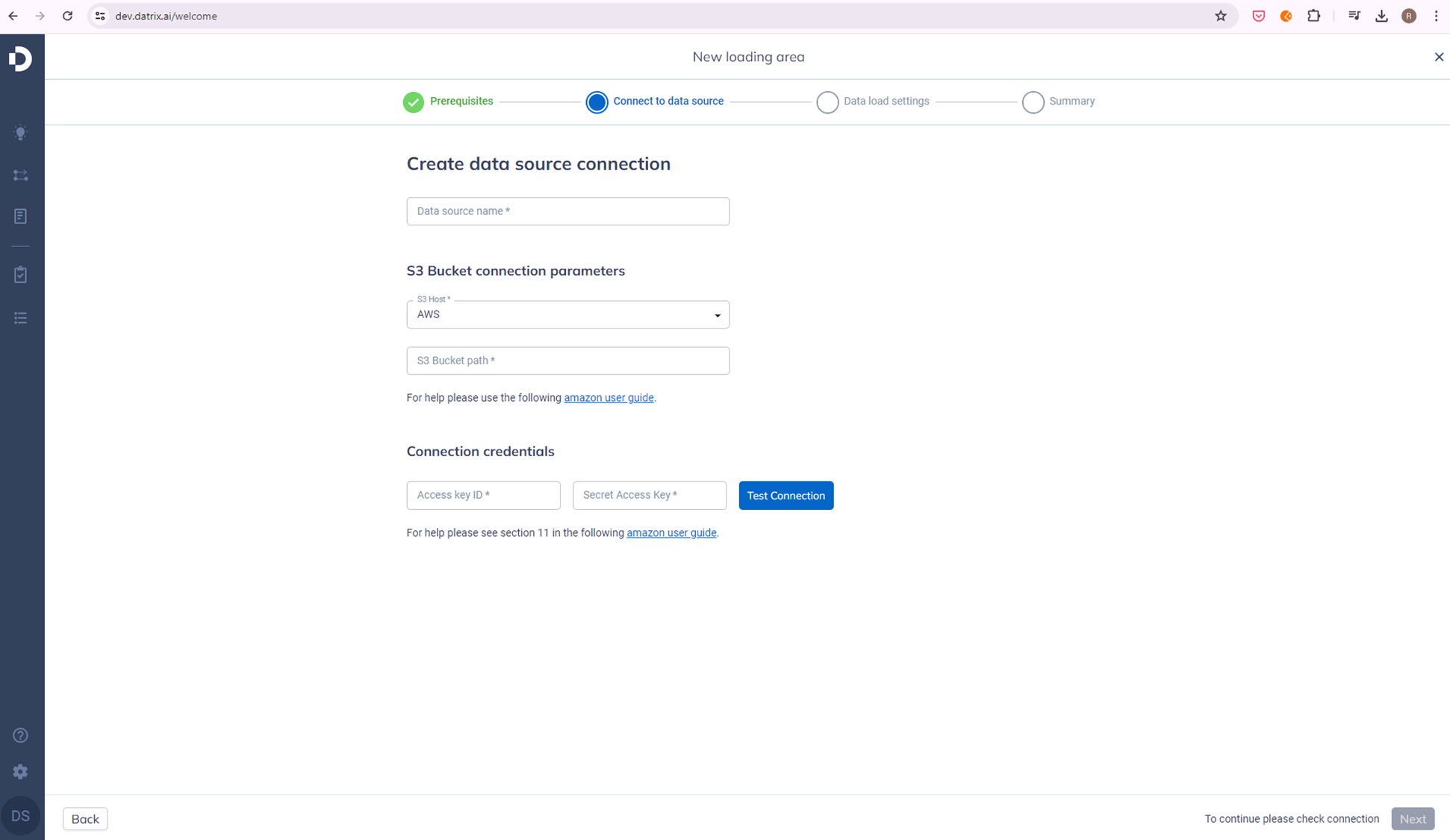Image resolution: width=1450 pixels, height=840 pixels.
Task: Click the Datrix logo icon in sidebar
Action: (21, 58)
